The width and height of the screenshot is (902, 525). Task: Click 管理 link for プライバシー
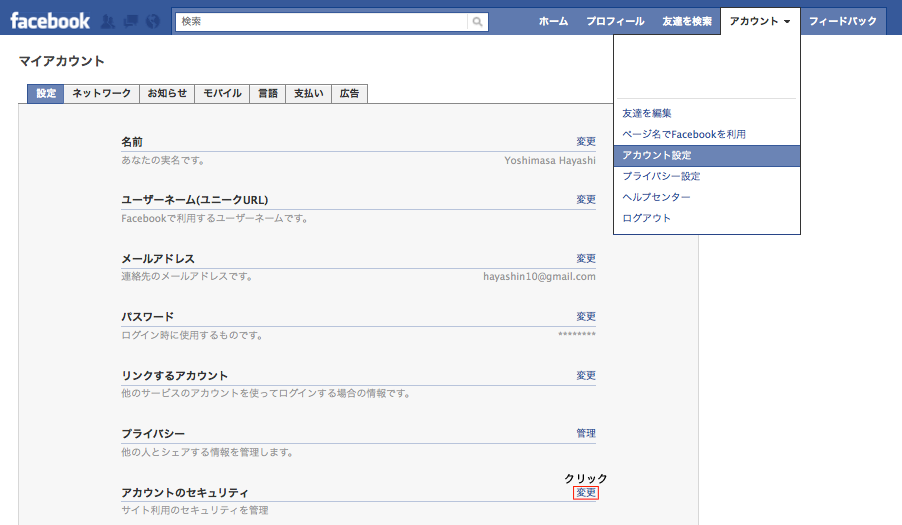(586, 434)
